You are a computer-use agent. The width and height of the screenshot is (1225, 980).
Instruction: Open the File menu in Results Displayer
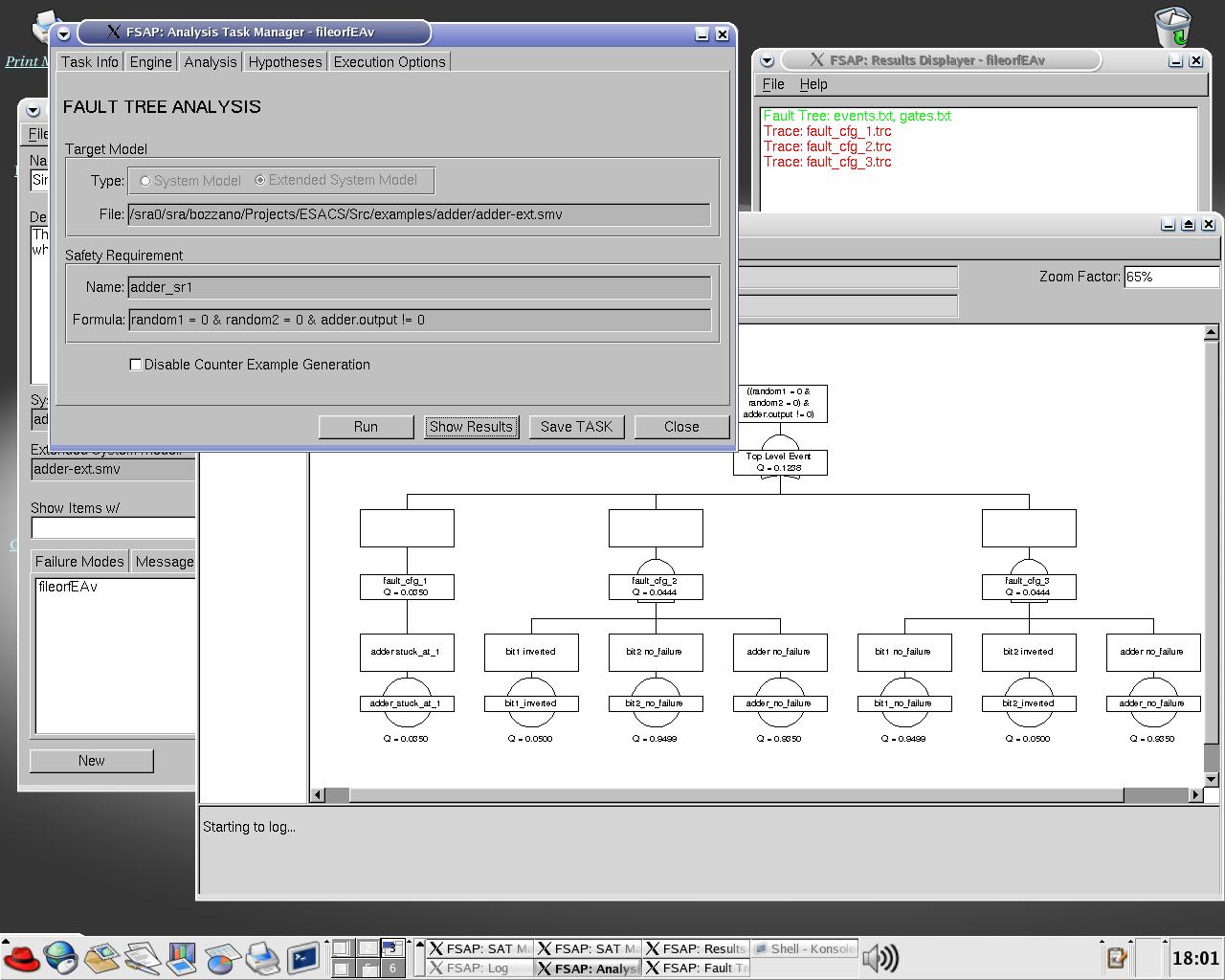772,84
